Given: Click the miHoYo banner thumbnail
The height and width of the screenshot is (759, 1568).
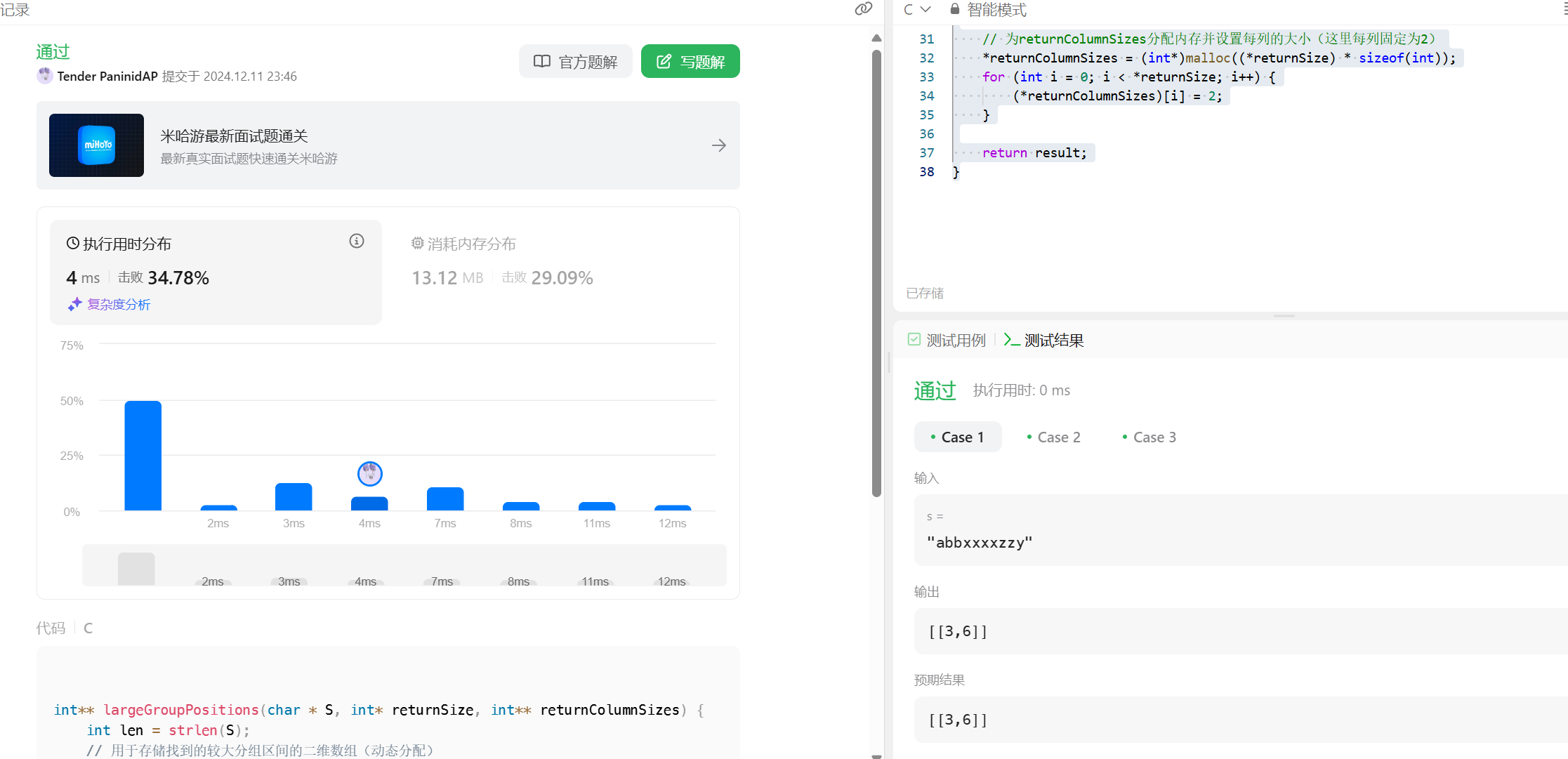Looking at the screenshot, I should tap(96, 145).
